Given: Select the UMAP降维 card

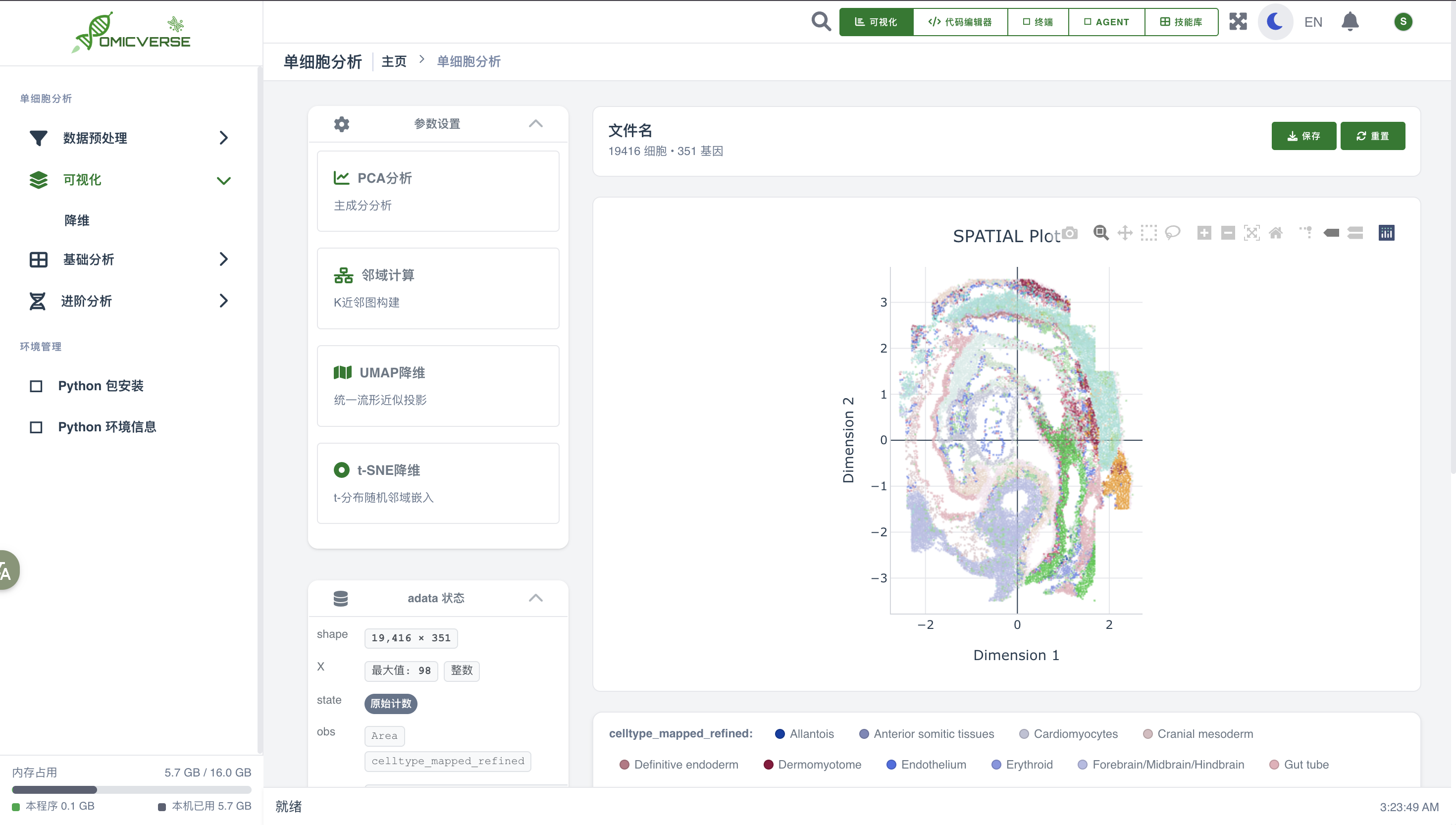Looking at the screenshot, I should tap(438, 385).
